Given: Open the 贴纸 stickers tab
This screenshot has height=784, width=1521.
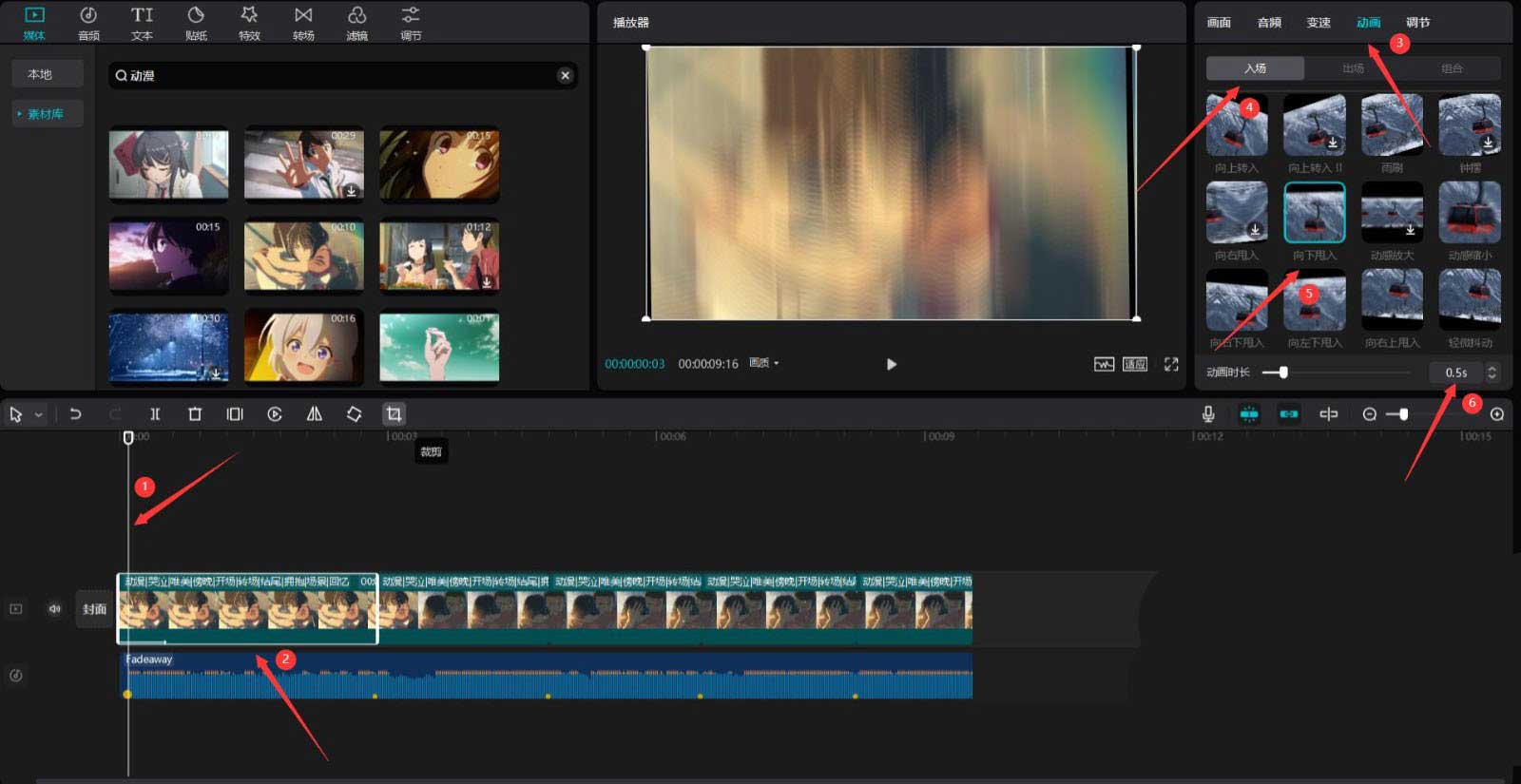Looking at the screenshot, I should tap(196, 24).
